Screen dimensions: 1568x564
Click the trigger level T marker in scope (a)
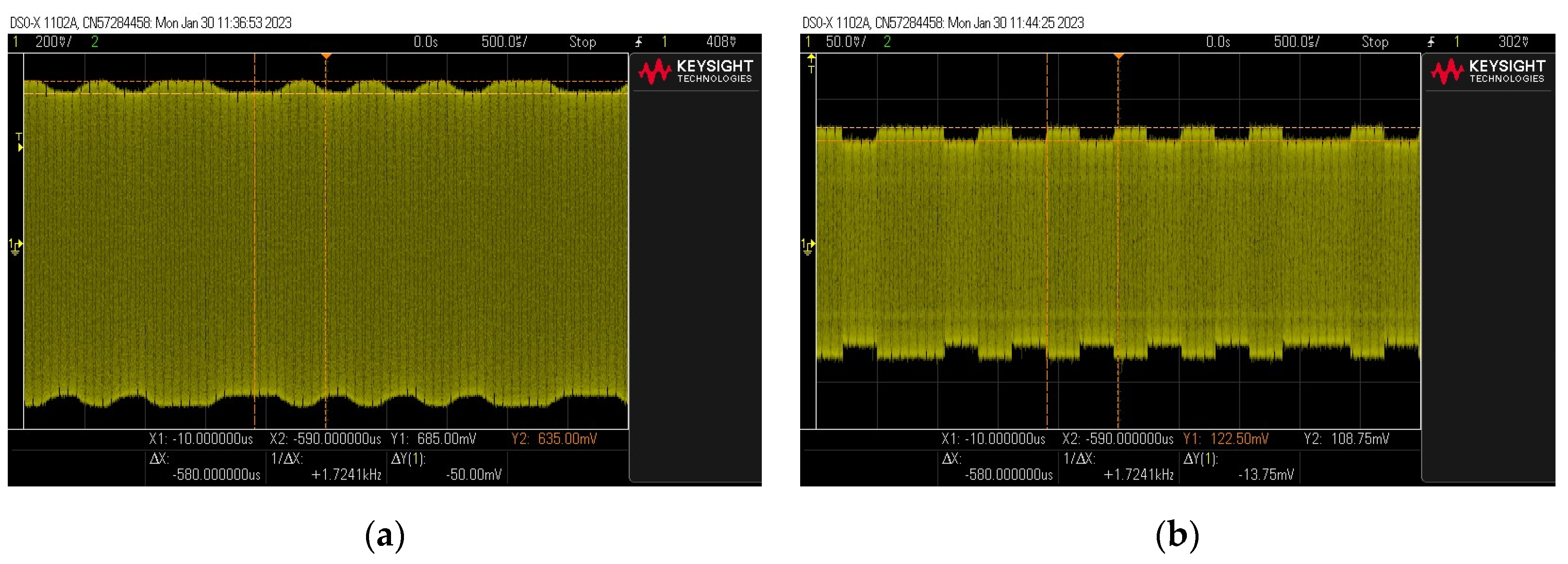point(19,142)
